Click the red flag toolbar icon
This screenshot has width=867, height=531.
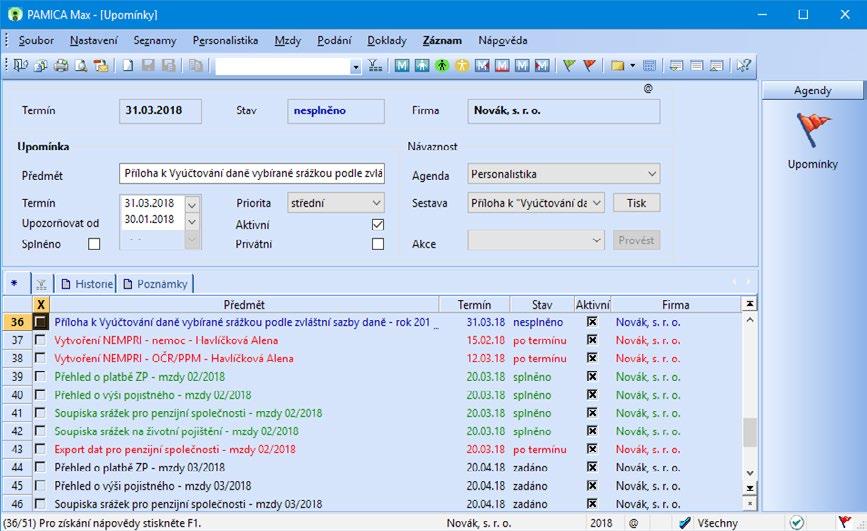point(589,65)
